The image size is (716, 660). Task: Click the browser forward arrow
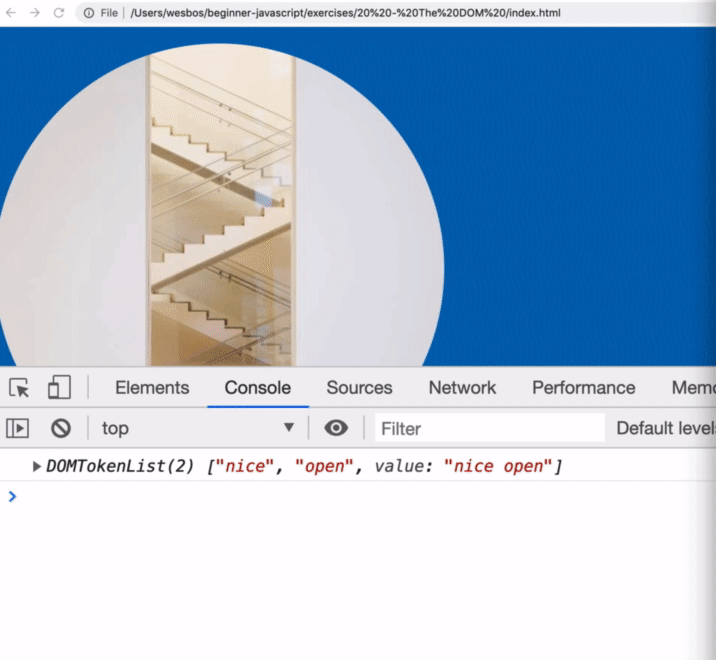coord(35,13)
